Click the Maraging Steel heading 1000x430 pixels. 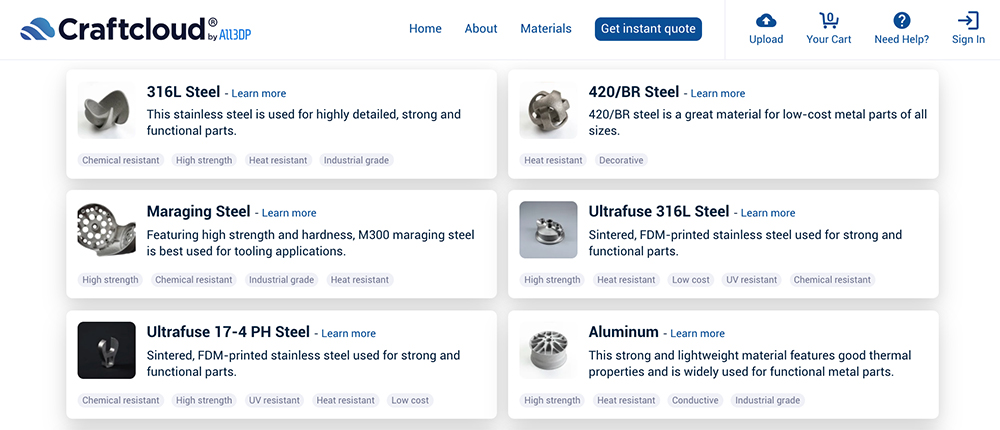click(199, 212)
